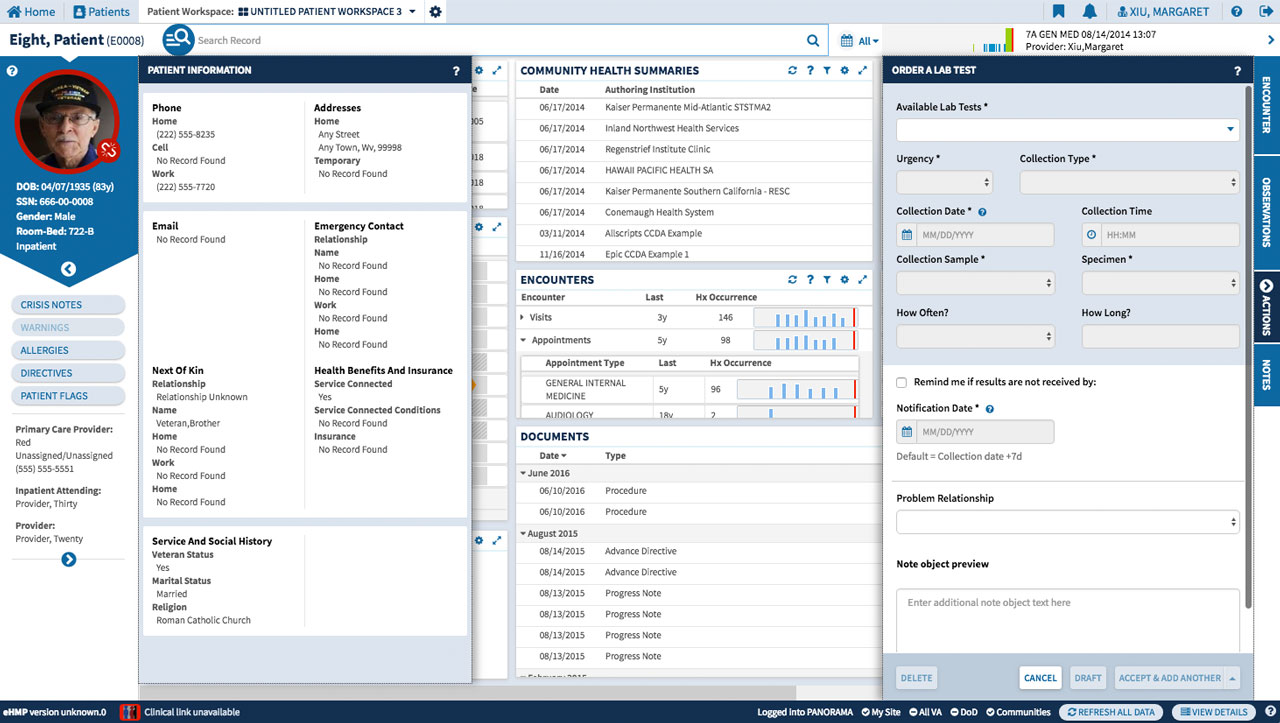Open the Encounter side tab
This screenshot has height=723, width=1280.
pos(1267,105)
